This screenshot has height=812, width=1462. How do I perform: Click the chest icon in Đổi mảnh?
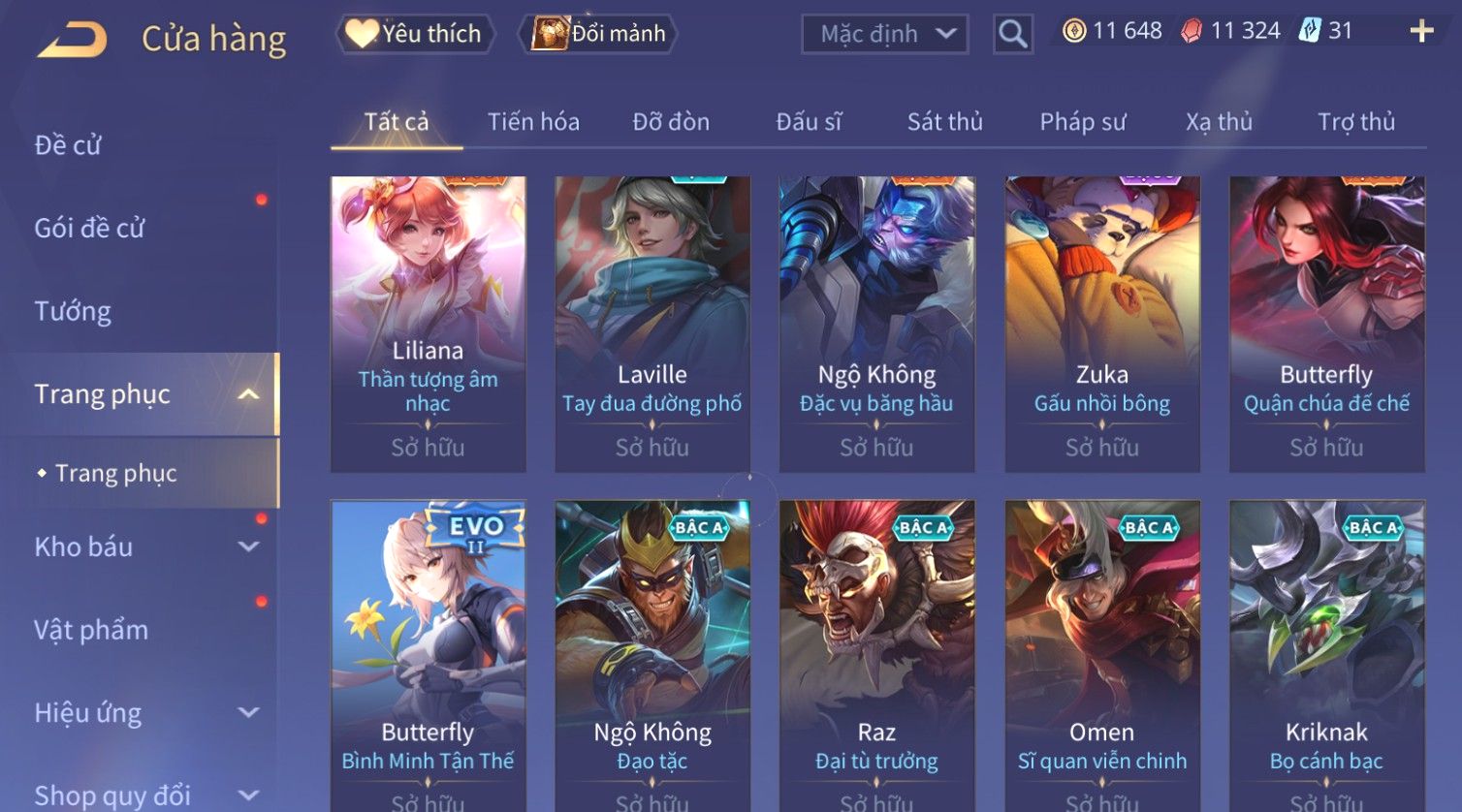[550, 33]
